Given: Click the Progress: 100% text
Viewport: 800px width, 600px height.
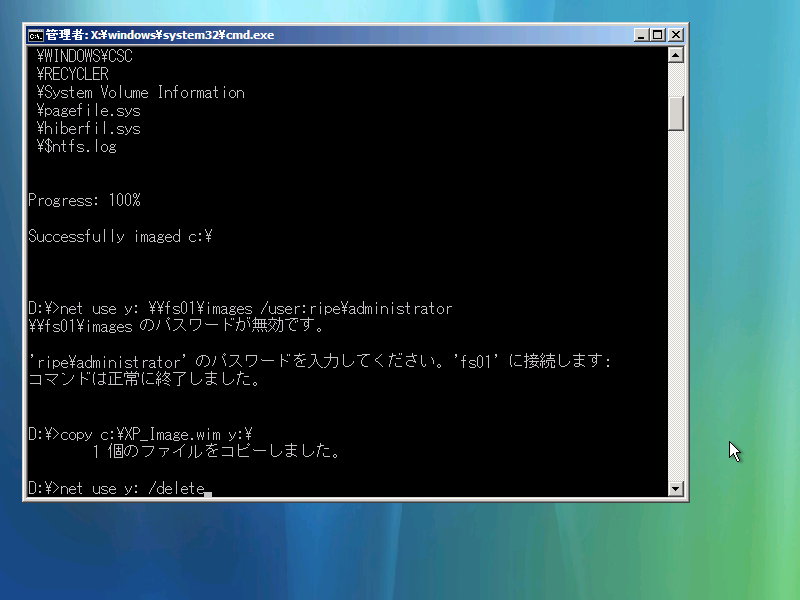Looking at the screenshot, I should 84,200.
